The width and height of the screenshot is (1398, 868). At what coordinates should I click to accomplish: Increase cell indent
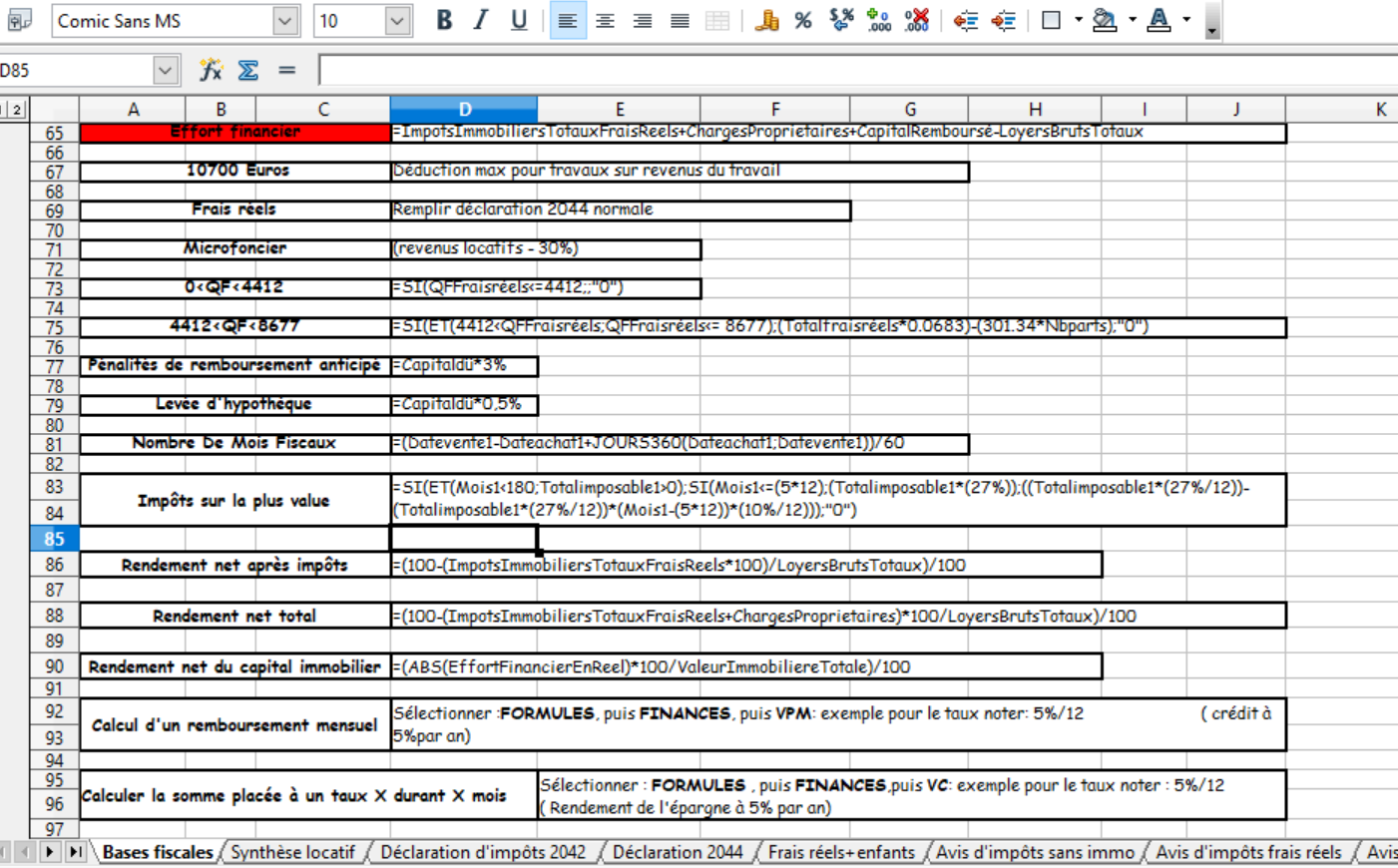[x=1004, y=20]
